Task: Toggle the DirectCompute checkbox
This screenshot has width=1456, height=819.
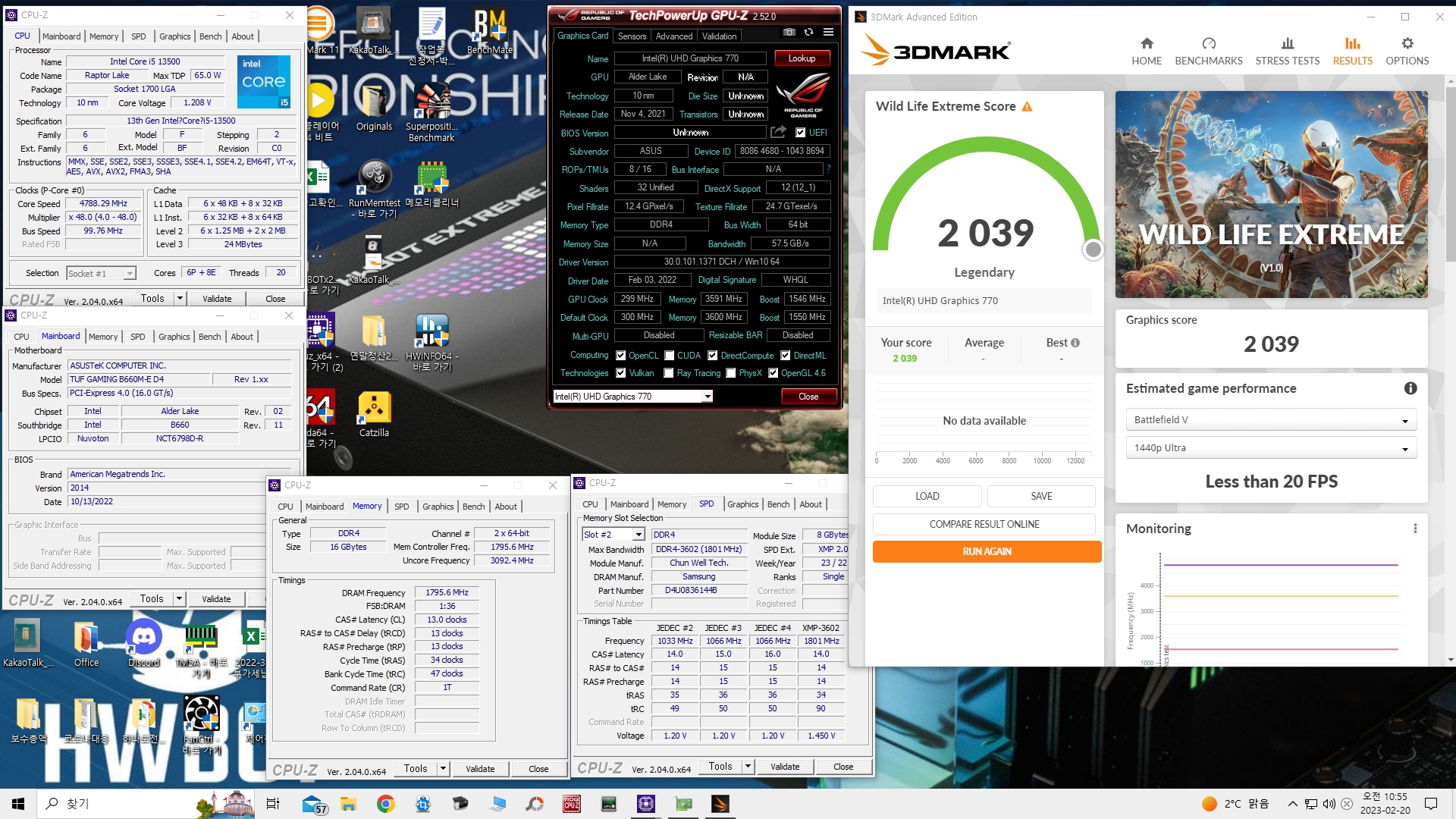Action: point(713,356)
